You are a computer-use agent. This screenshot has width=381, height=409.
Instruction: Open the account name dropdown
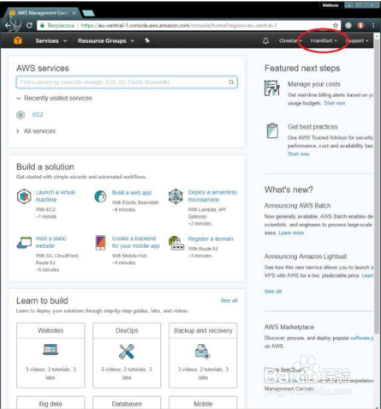[x=291, y=41]
